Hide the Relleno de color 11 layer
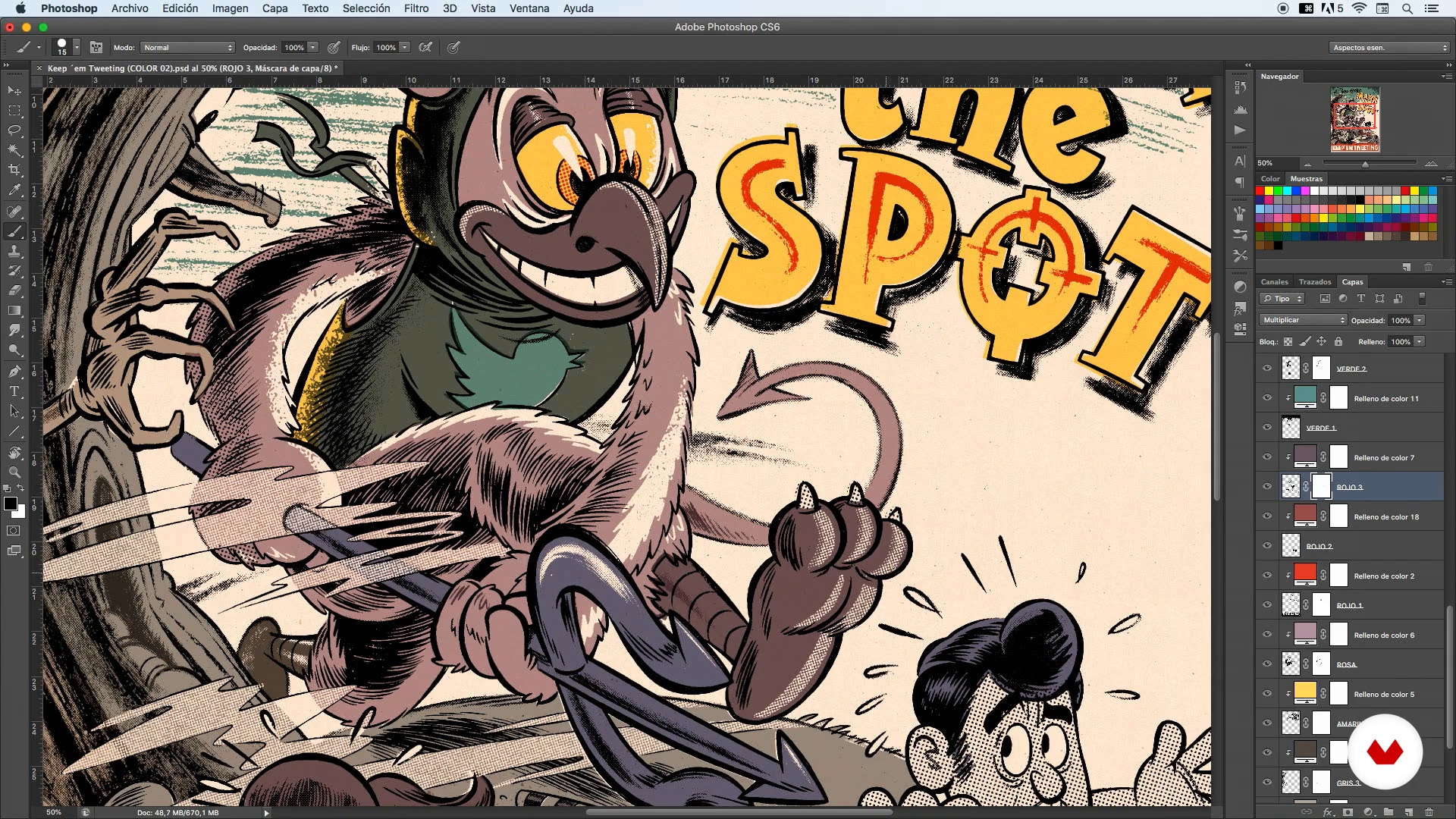This screenshot has height=819, width=1456. [1266, 398]
